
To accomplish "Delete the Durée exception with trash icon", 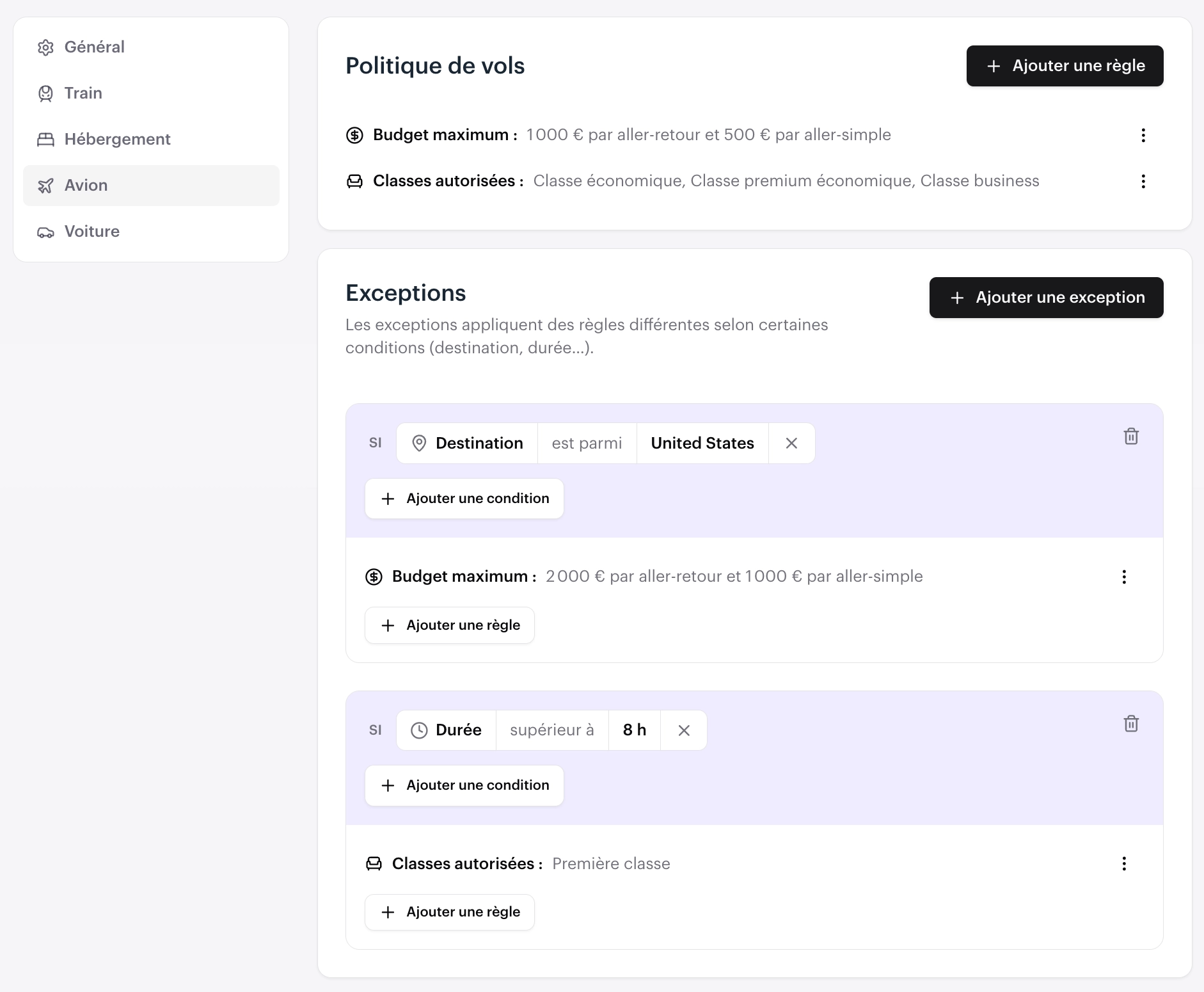I will 1131,724.
